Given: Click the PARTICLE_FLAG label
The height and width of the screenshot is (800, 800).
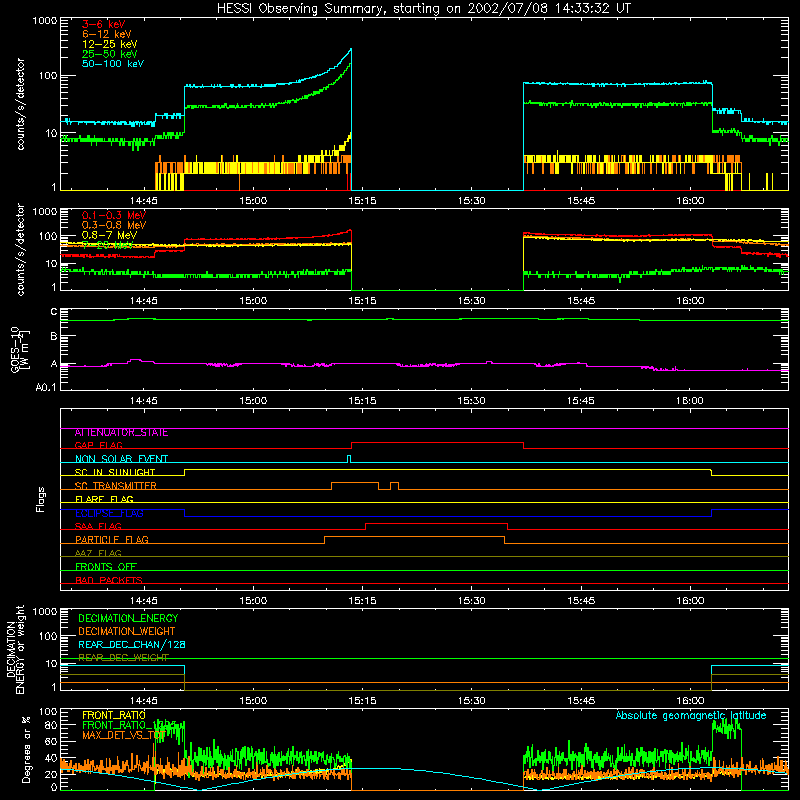Looking at the screenshot, I should coord(112,540).
